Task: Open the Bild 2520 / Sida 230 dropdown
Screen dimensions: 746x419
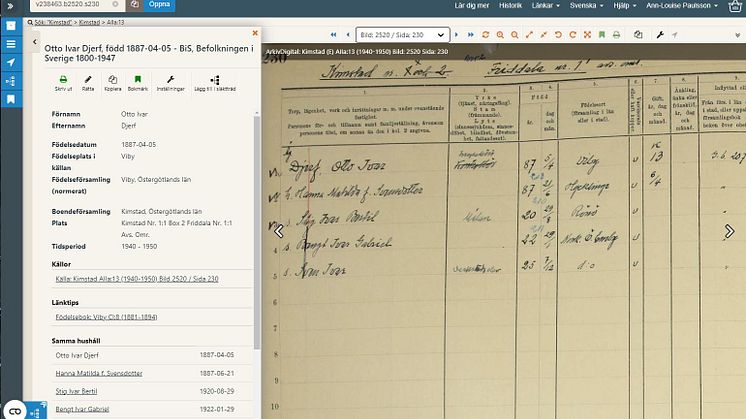Action: coord(402,35)
